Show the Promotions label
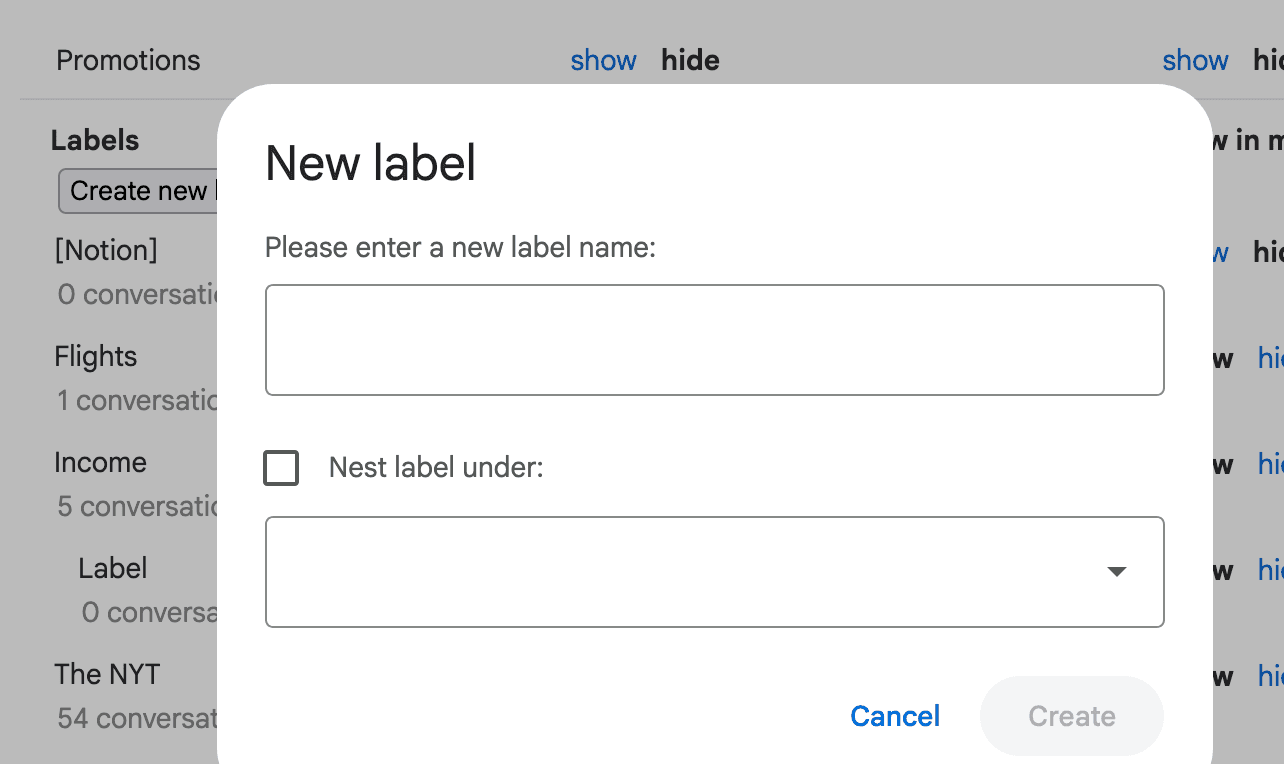This screenshot has height=764, width=1284. [603, 60]
